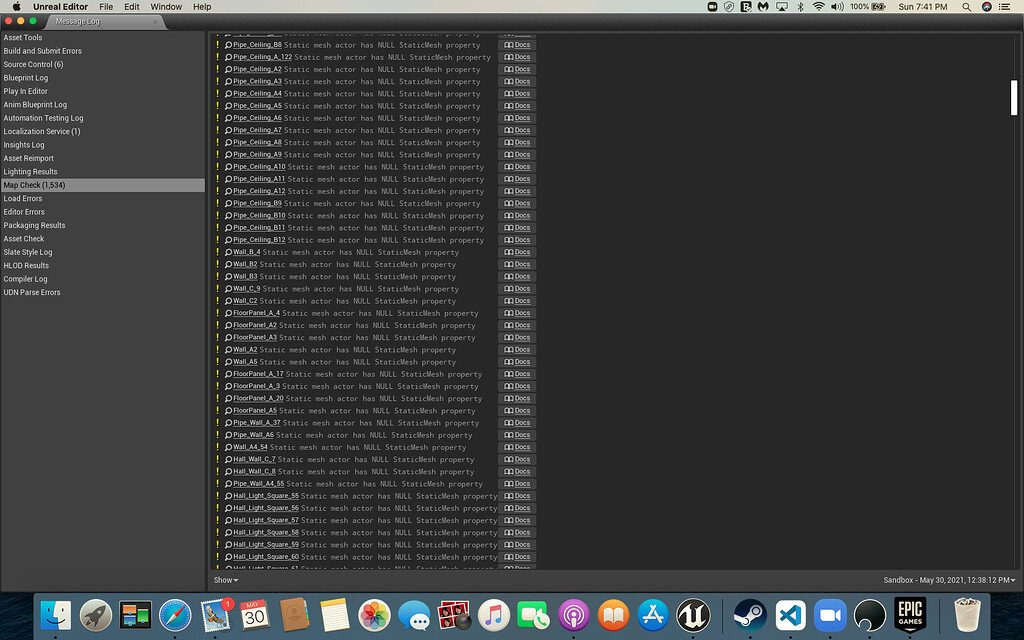Viewport: 1024px width, 640px height.
Task: Open the Wi-Fi status icon in menu bar
Action: (819, 7)
